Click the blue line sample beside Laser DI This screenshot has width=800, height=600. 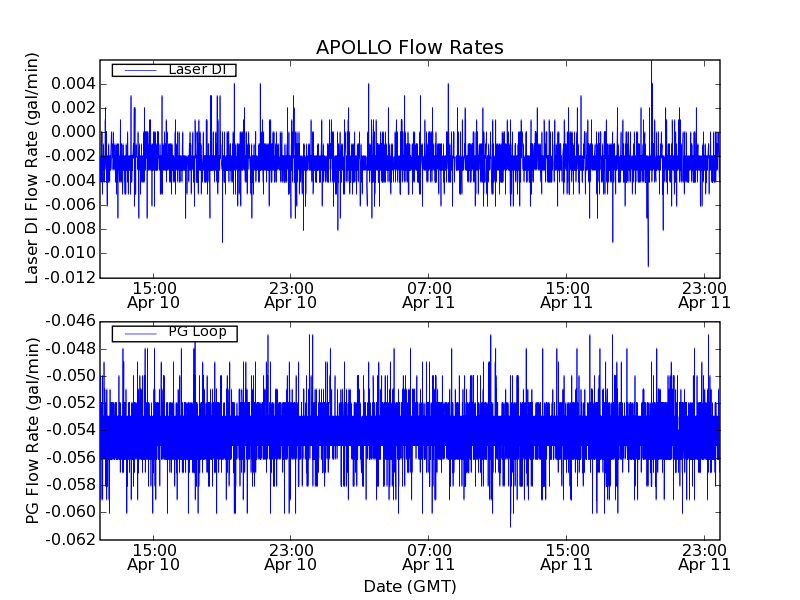(138, 69)
